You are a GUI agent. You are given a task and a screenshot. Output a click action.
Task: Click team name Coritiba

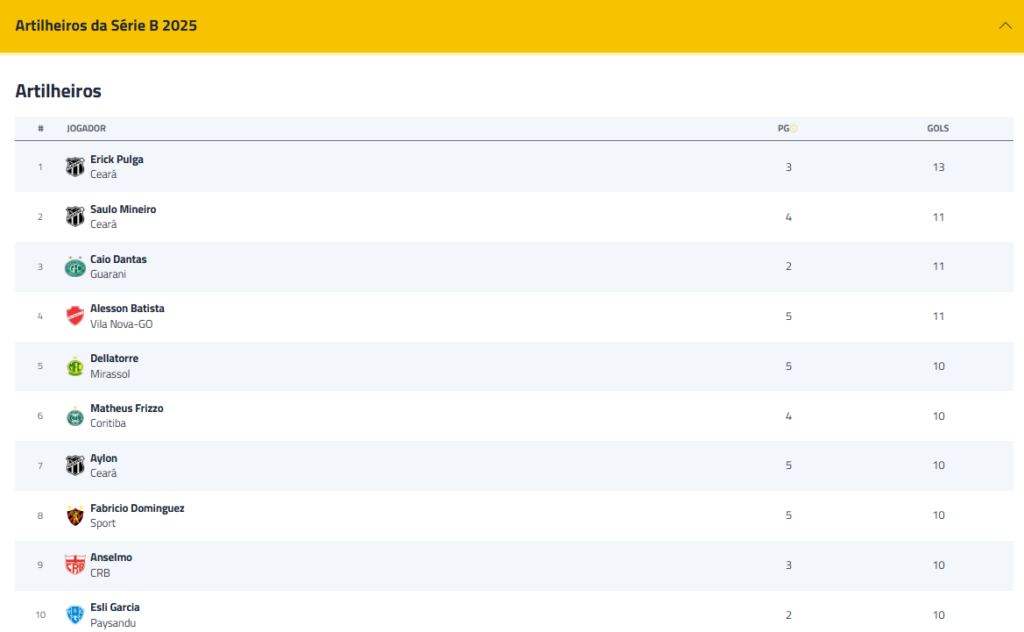108,423
